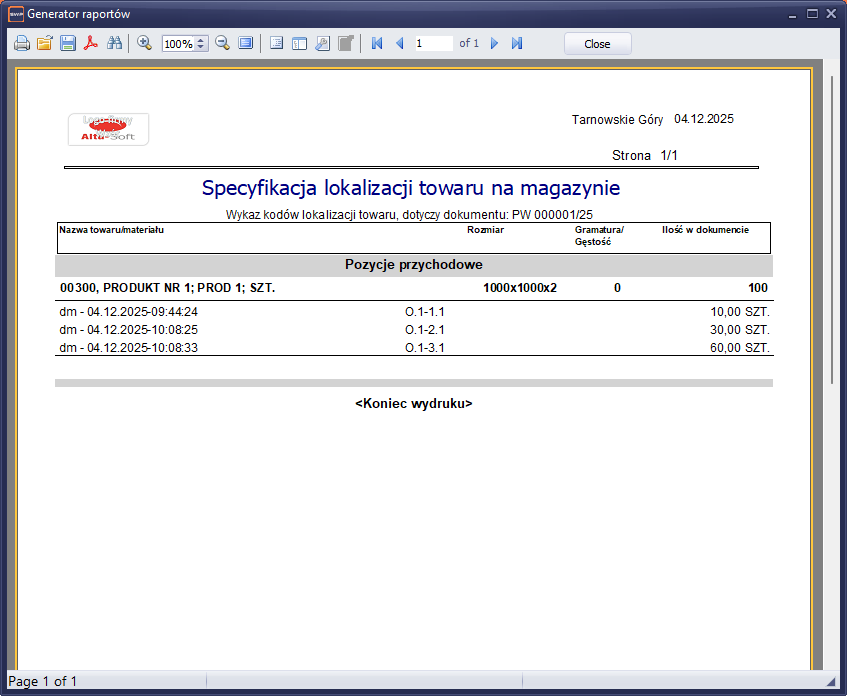Screen dimensions: 847x696
Task: Export the report to PDF
Action: coord(91,44)
